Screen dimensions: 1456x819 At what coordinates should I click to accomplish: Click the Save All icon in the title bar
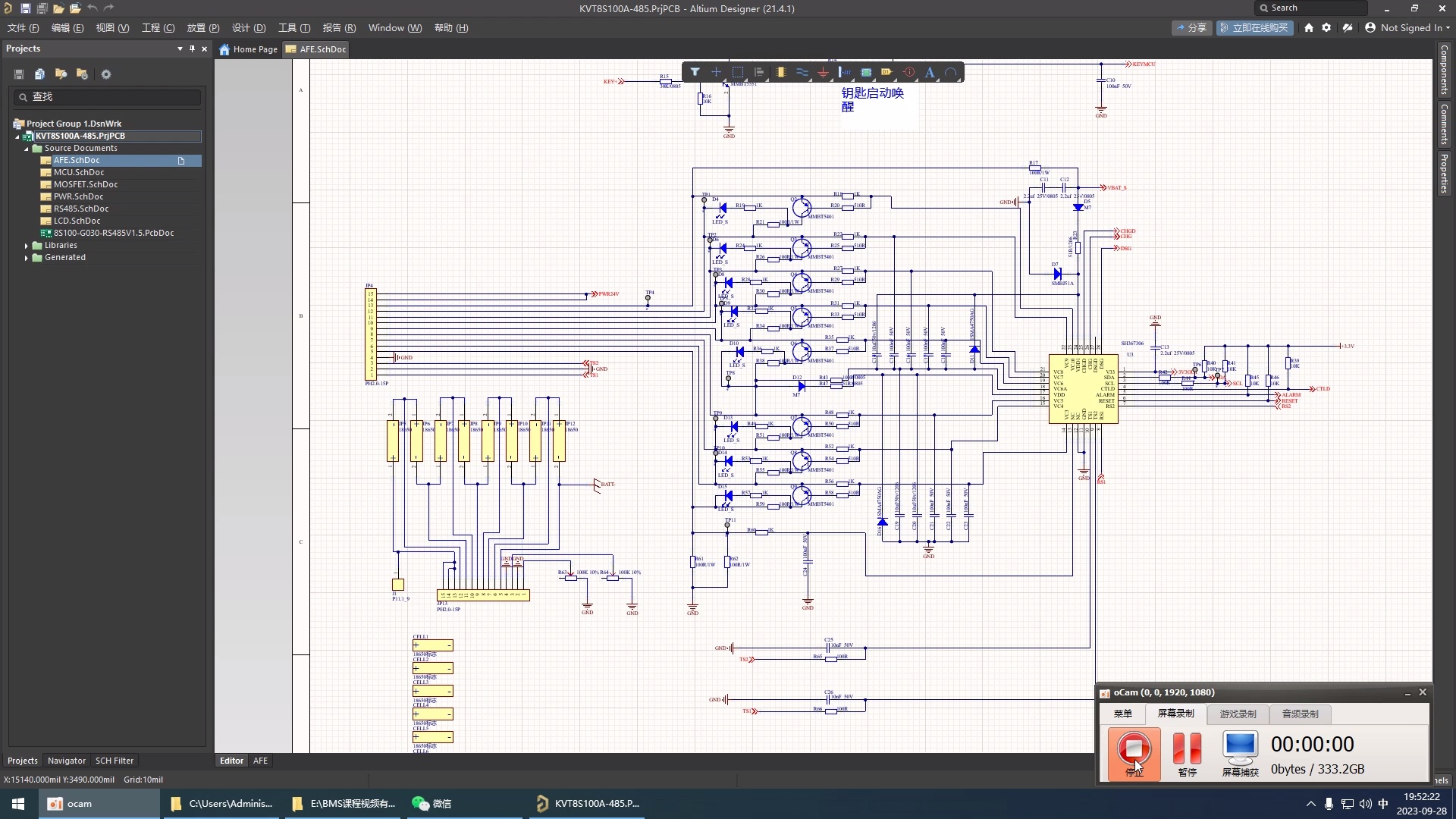click(42, 8)
